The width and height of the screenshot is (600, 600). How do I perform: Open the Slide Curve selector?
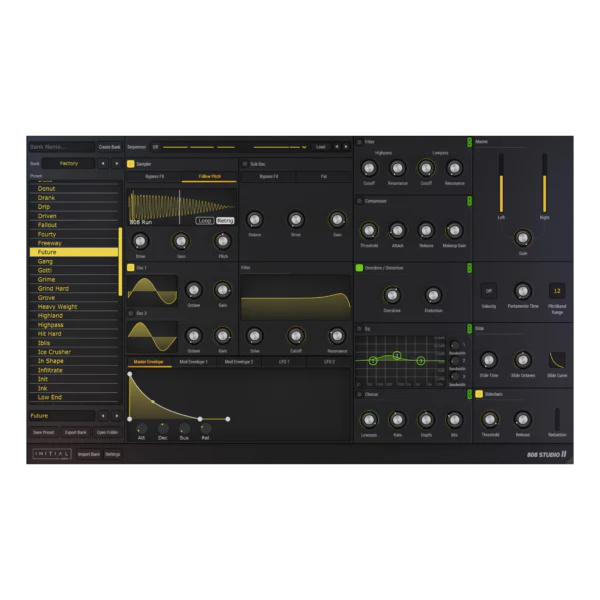click(x=557, y=360)
